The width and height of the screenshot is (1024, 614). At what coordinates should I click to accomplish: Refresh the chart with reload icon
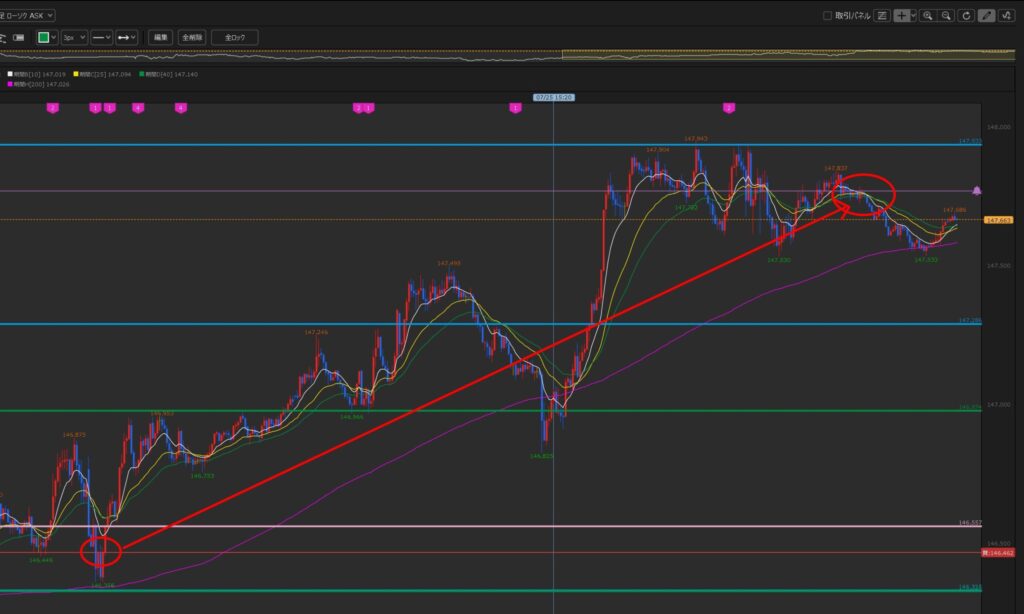(967, 15)
